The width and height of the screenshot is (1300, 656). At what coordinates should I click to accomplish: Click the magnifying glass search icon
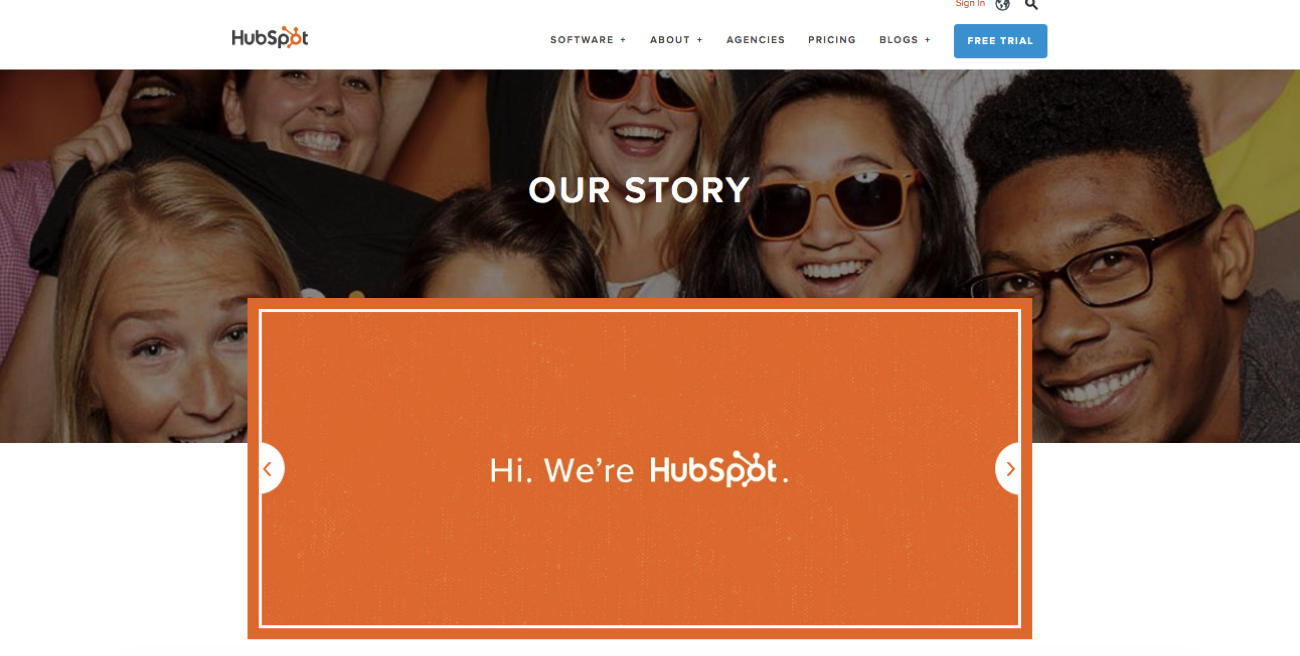[1031, 4]
